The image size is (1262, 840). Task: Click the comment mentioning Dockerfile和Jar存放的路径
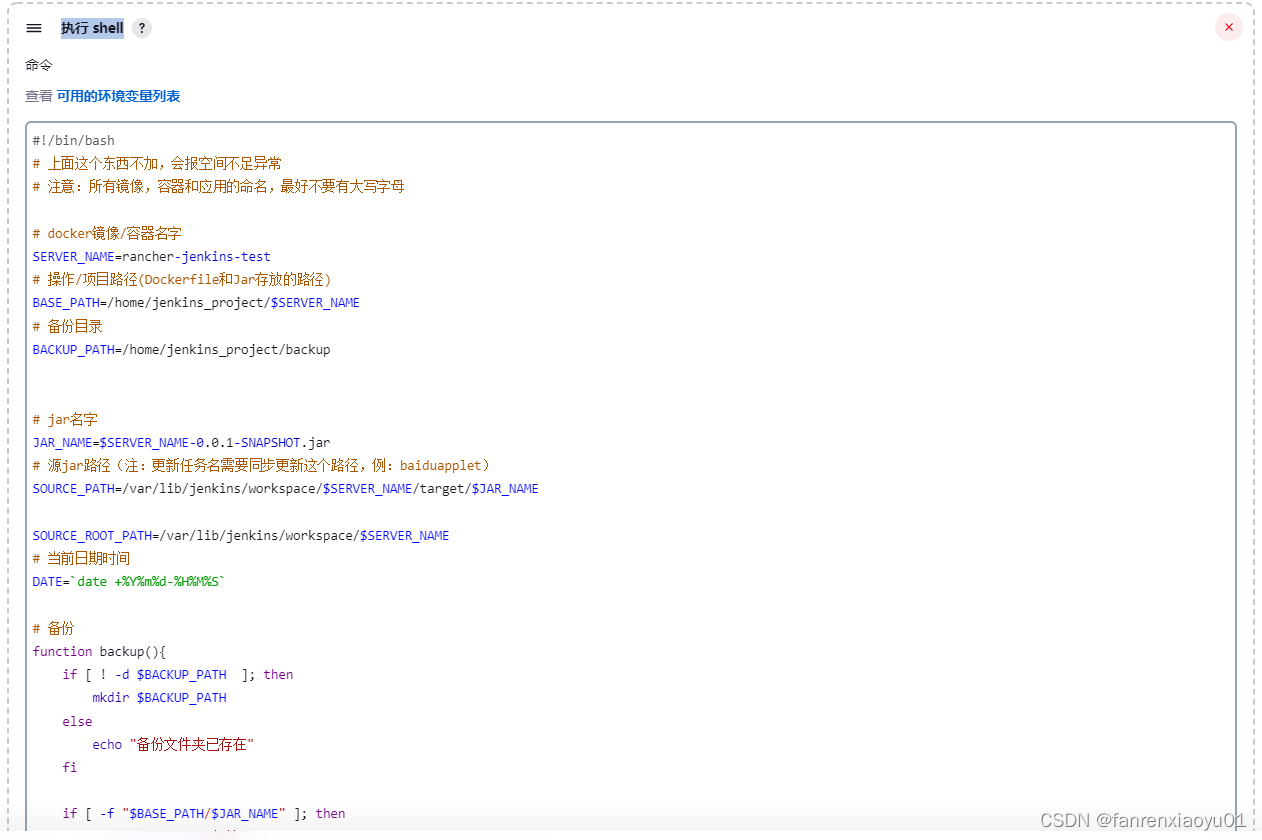[x=182, y=280]
